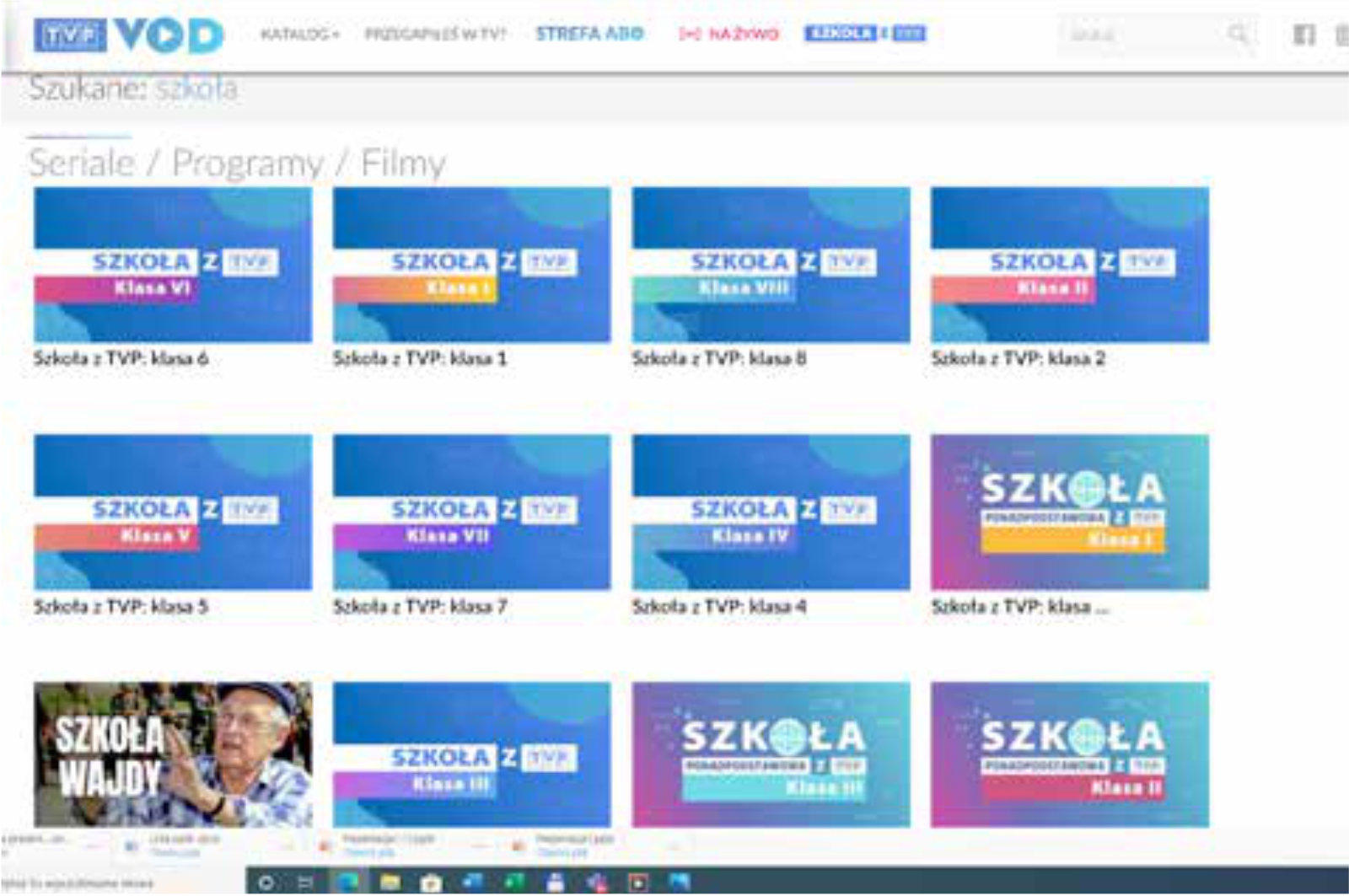Click the search magnifier icon
1349x896 pixels.
[1237, 34]
